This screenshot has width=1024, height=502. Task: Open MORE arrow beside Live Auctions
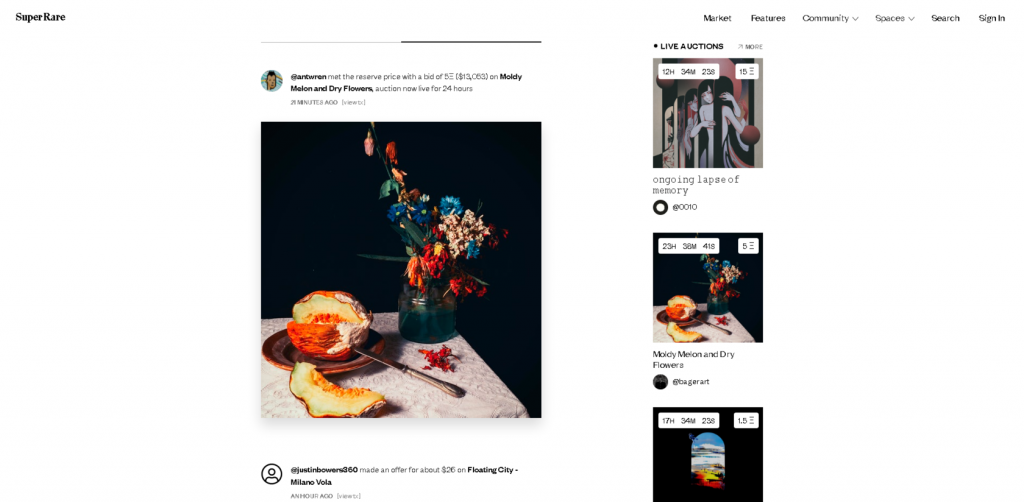(x=750, y=47)
